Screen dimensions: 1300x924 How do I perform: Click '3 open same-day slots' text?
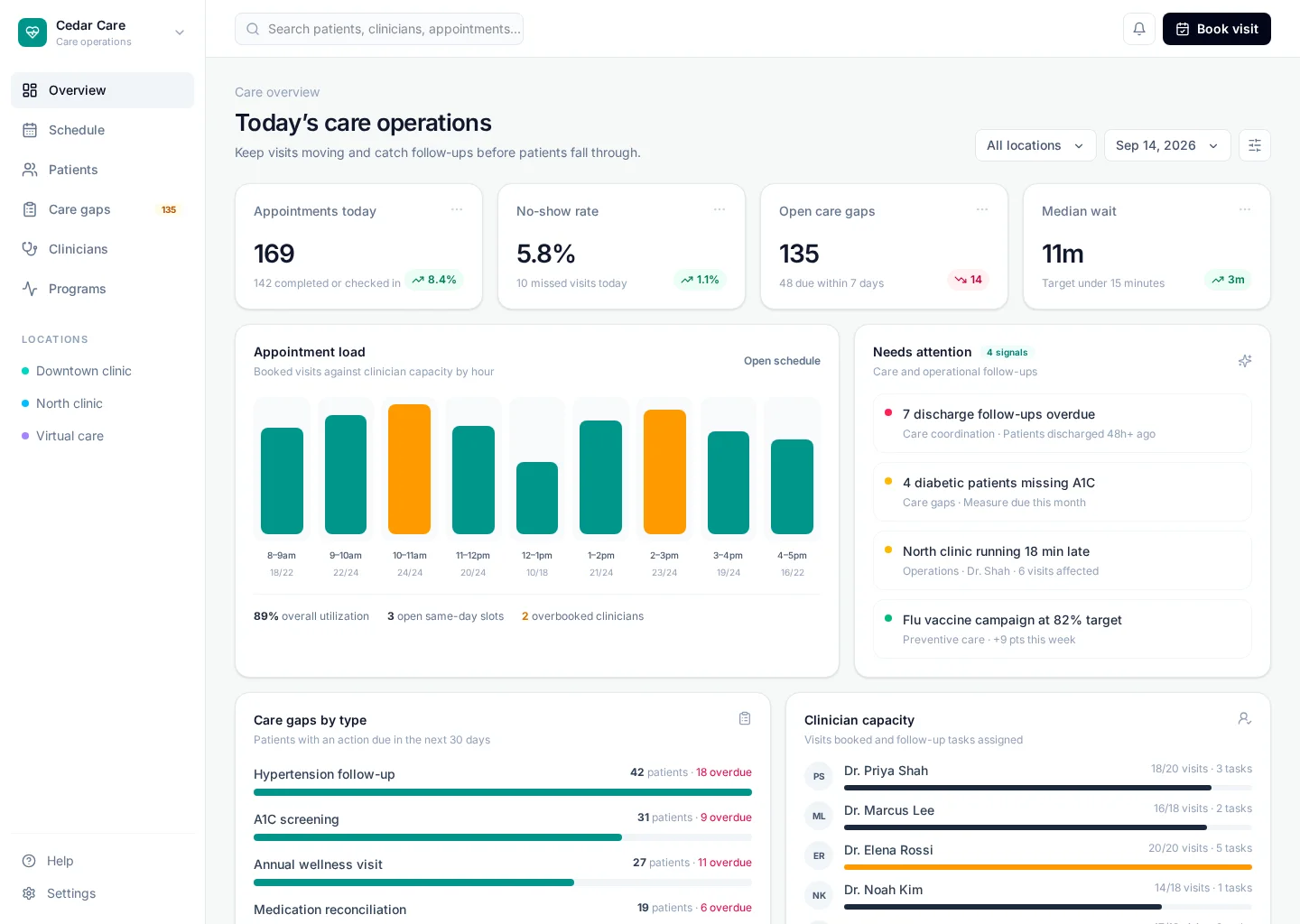tap(445, 616)
